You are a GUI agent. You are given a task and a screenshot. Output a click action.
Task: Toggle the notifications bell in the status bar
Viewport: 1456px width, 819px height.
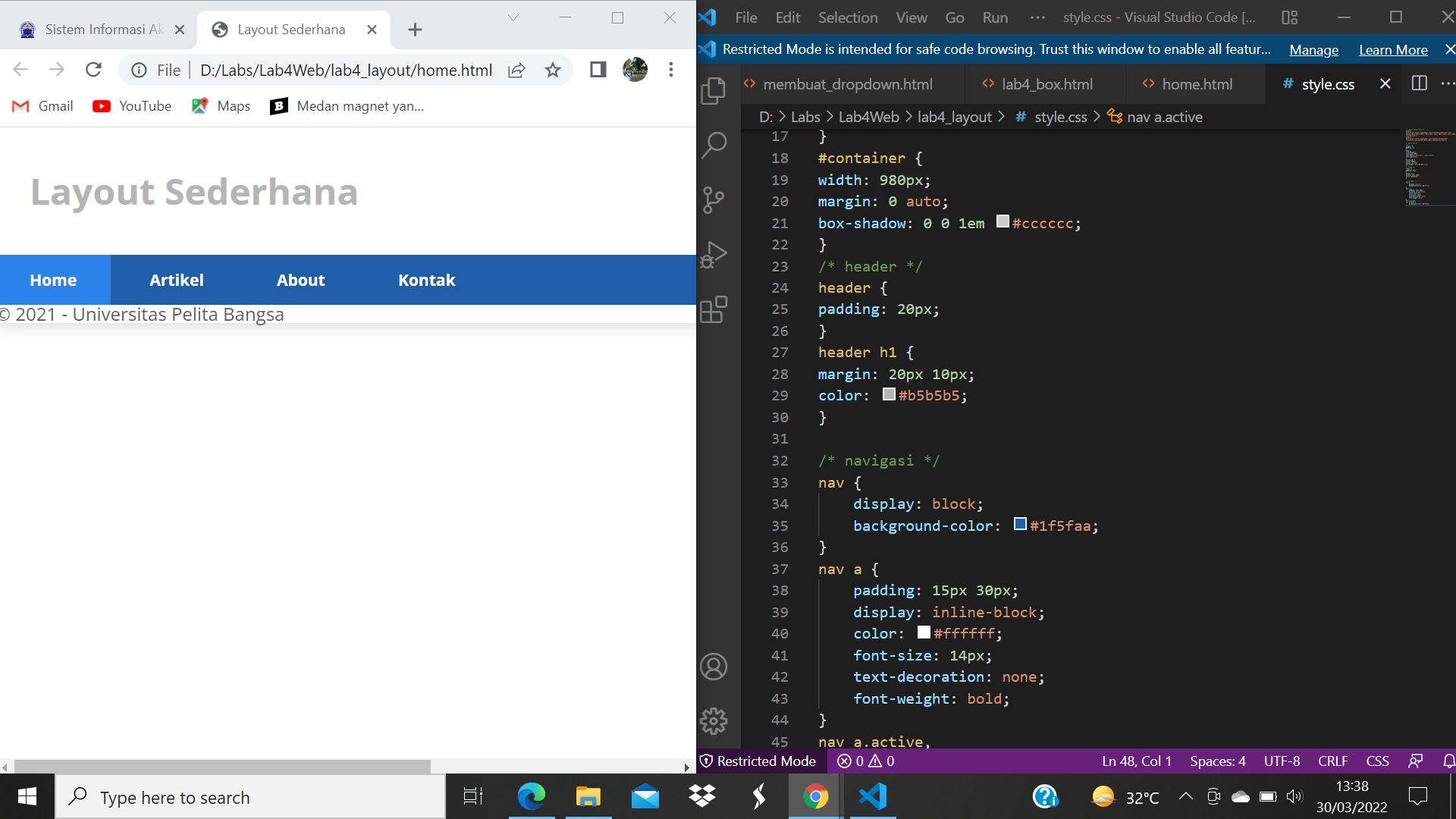tap(1448, 761)
